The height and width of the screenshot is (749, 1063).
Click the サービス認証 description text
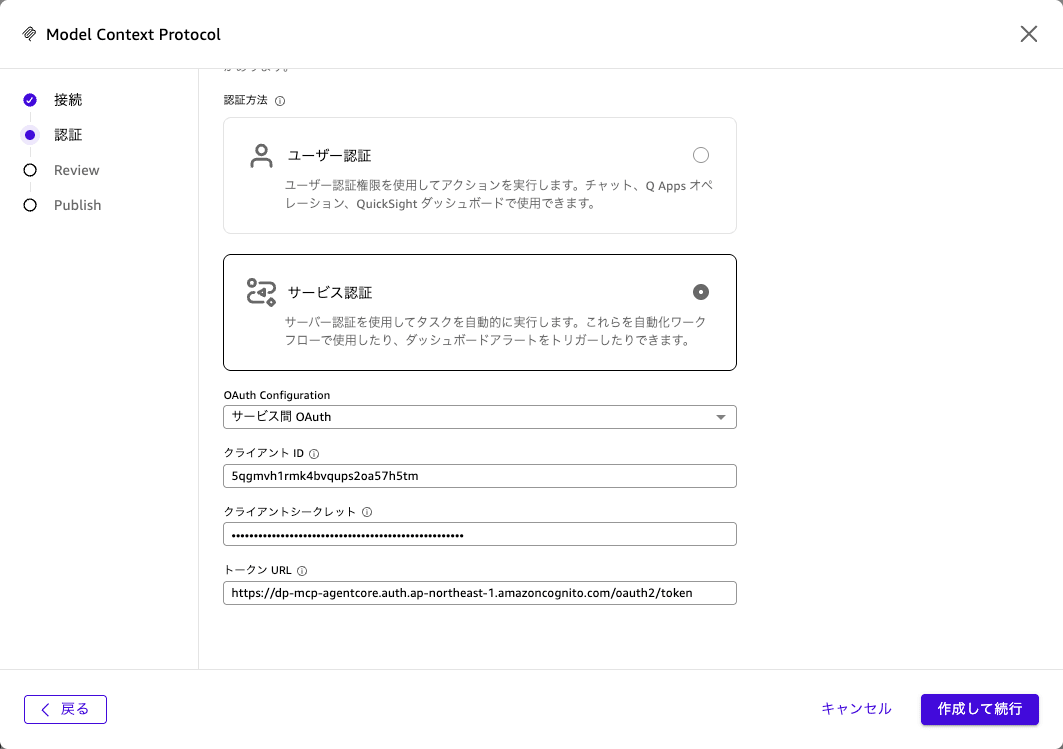click(495, 331)
